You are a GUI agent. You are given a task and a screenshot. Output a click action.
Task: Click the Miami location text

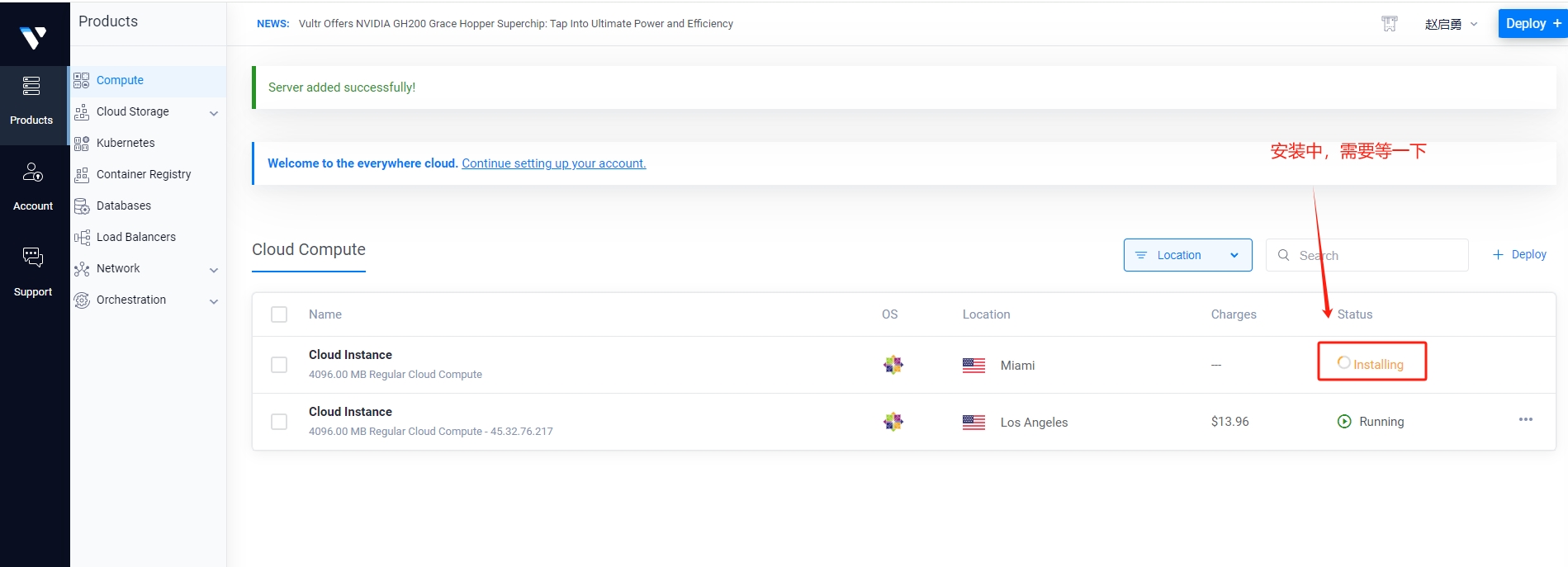[x=1017, y=366]
